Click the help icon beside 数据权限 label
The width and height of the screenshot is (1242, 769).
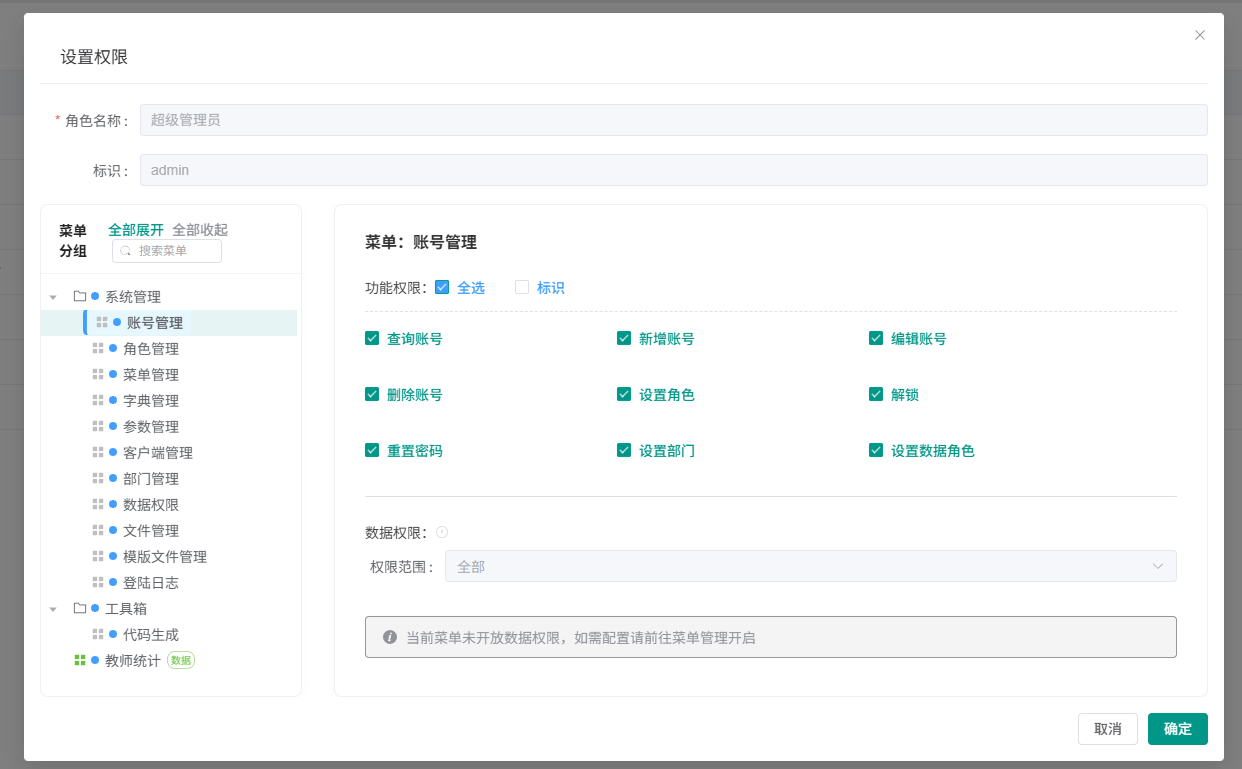(x=442, y=532)
